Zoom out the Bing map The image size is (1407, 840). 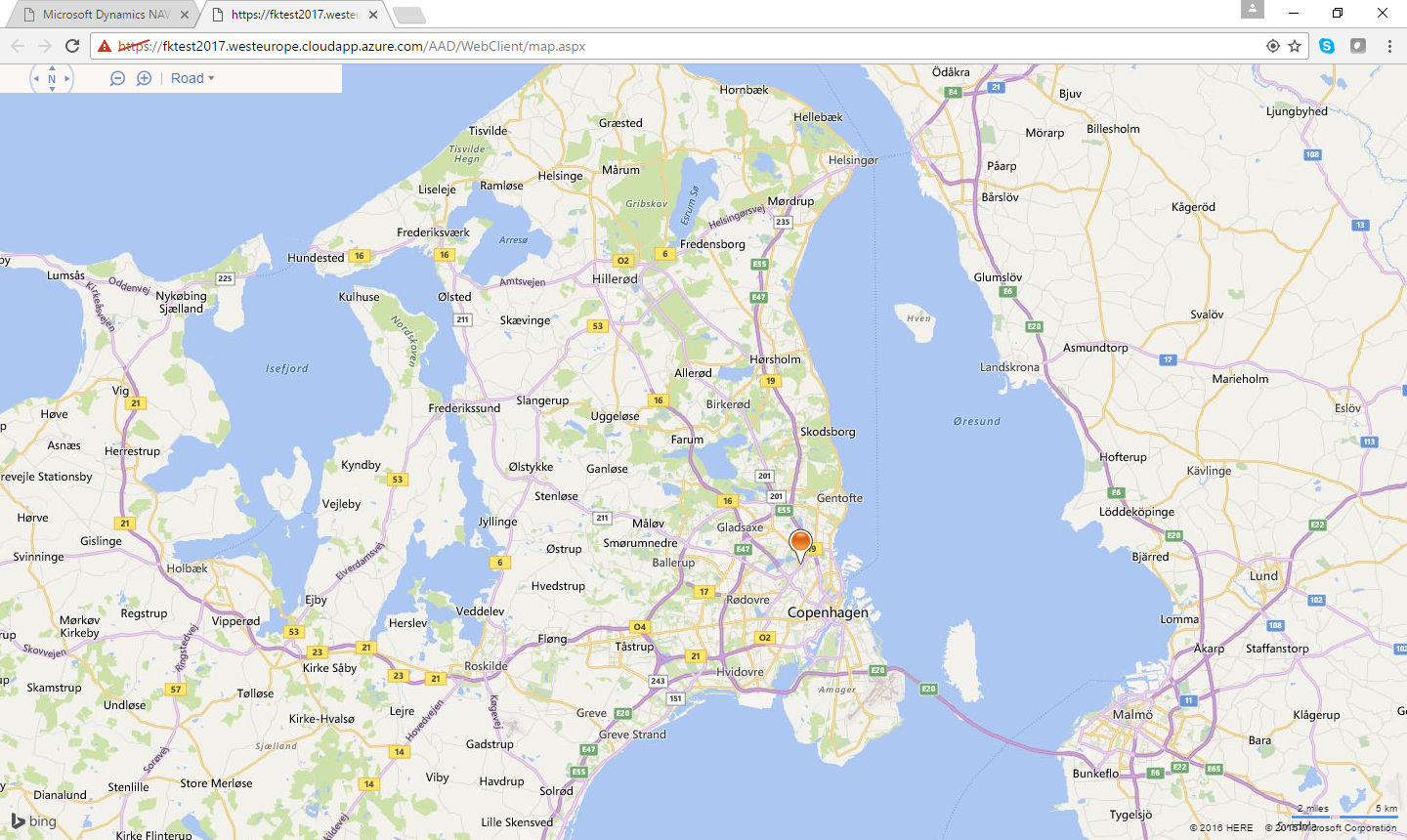click(x=117, y=78)
